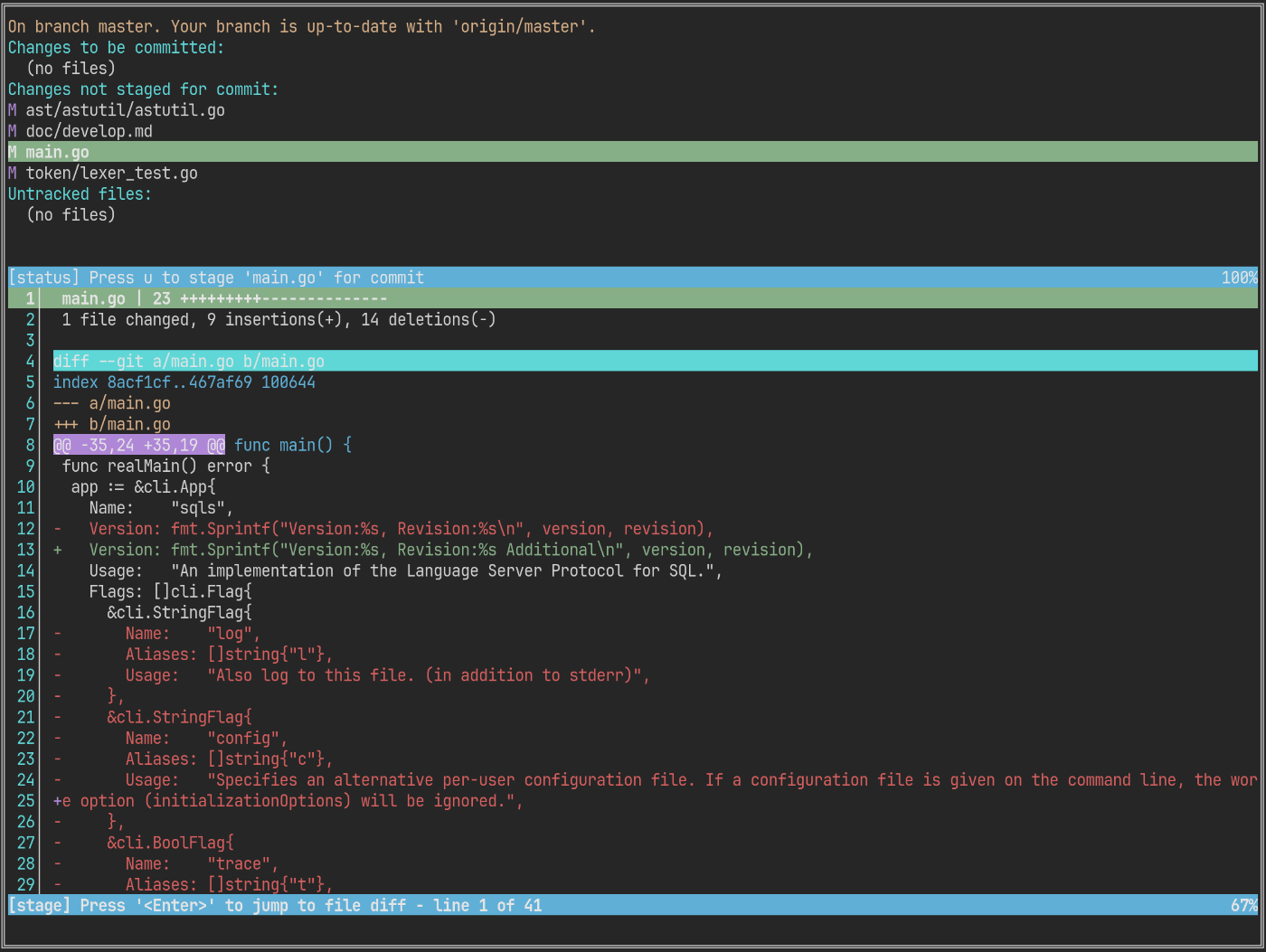The width and height of the screenshot is (1266, 952).
Task: Click the [status] title bar
Action: coord(632,278)
